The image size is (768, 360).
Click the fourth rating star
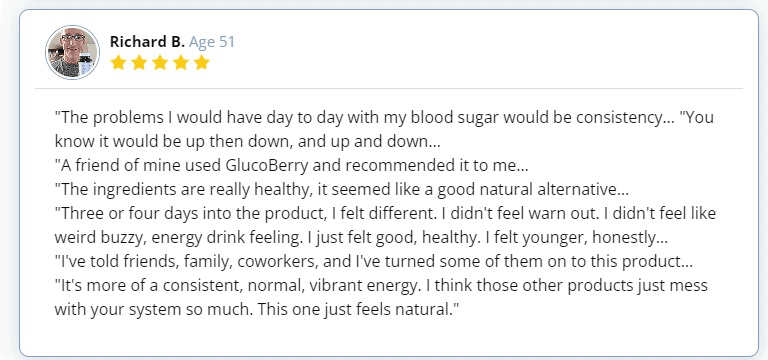pos(181,63)
